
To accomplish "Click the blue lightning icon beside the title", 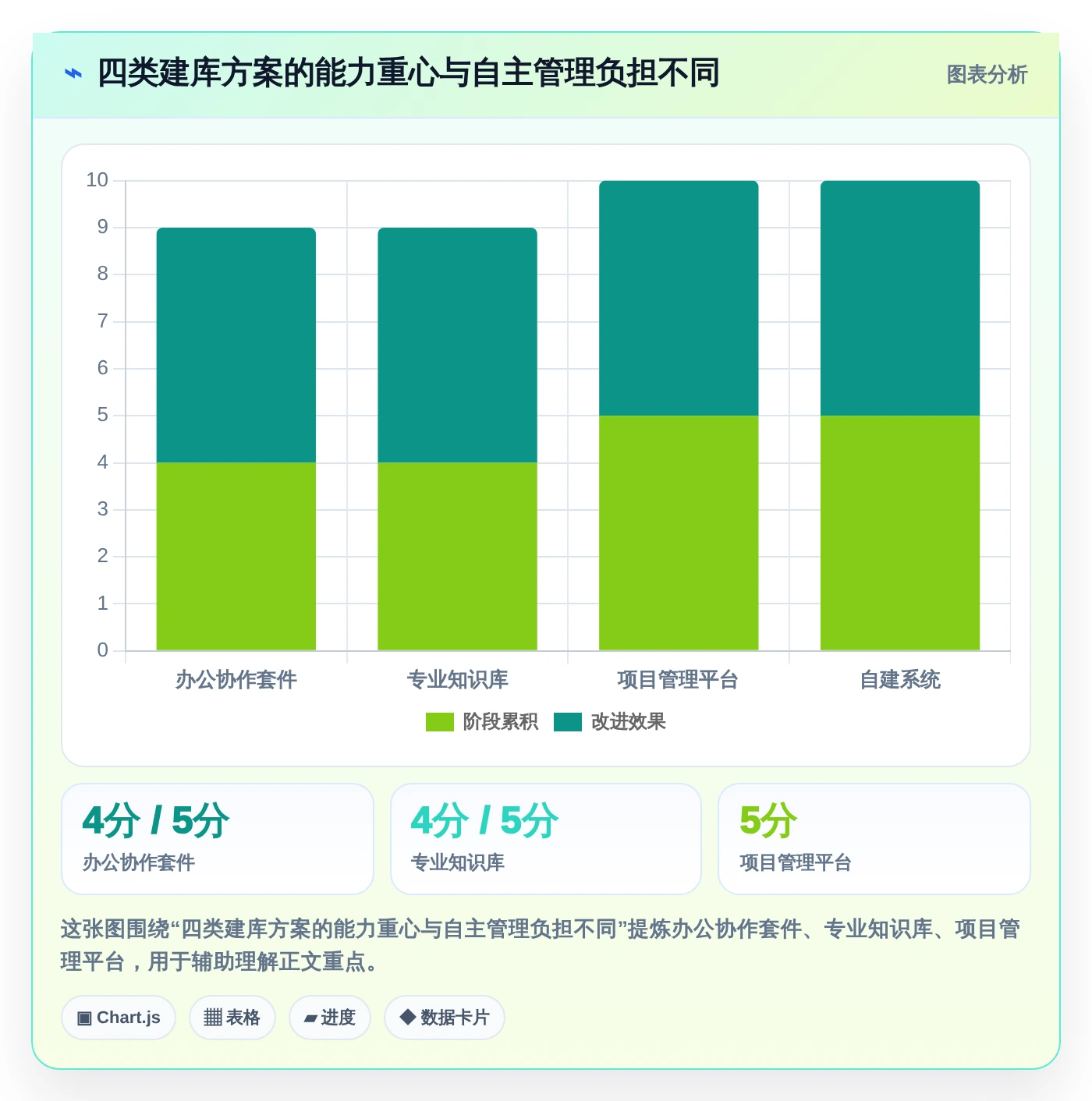I will point(73,74).
